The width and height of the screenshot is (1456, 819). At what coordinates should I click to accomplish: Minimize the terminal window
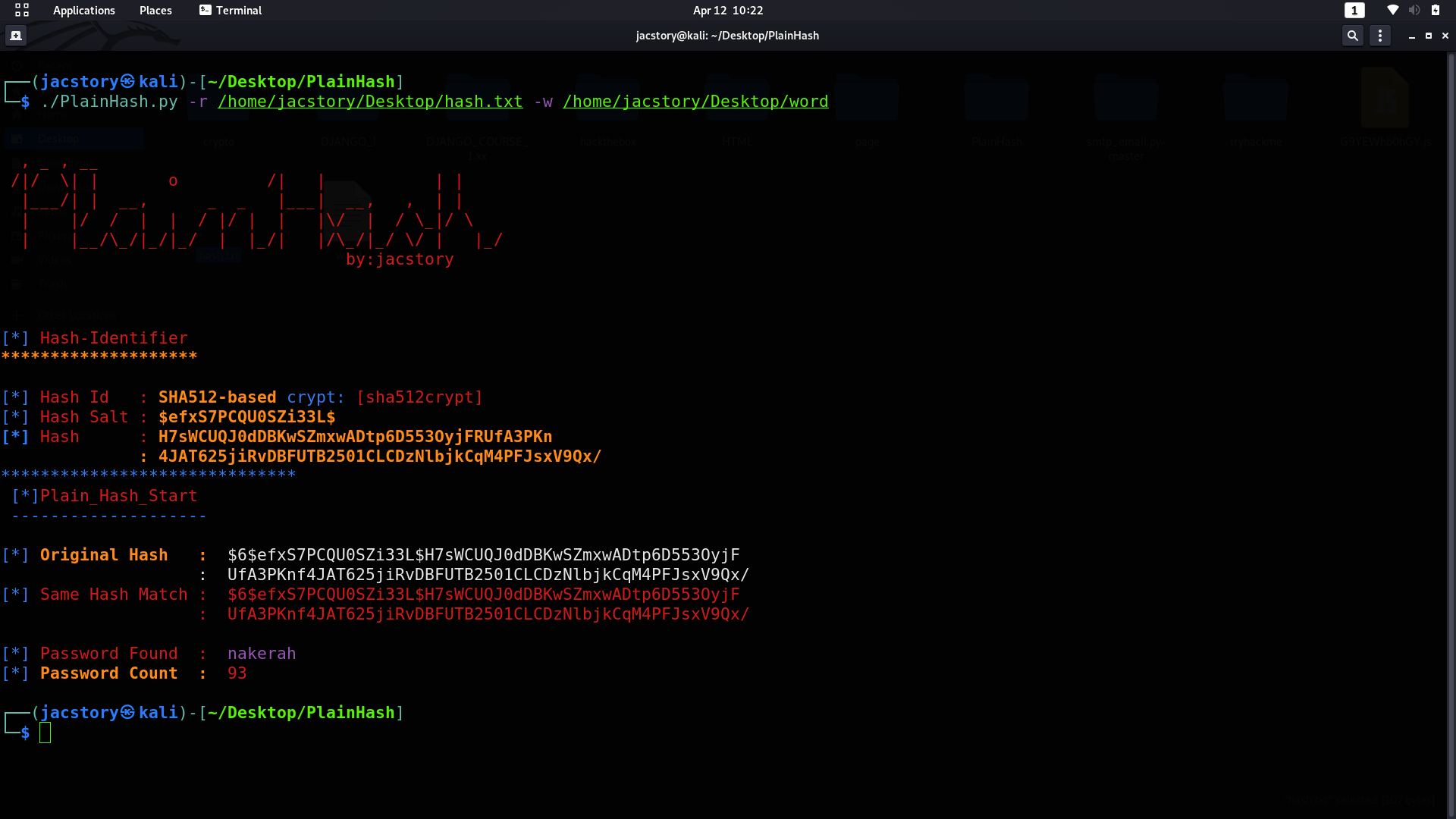coord(1412,36)
